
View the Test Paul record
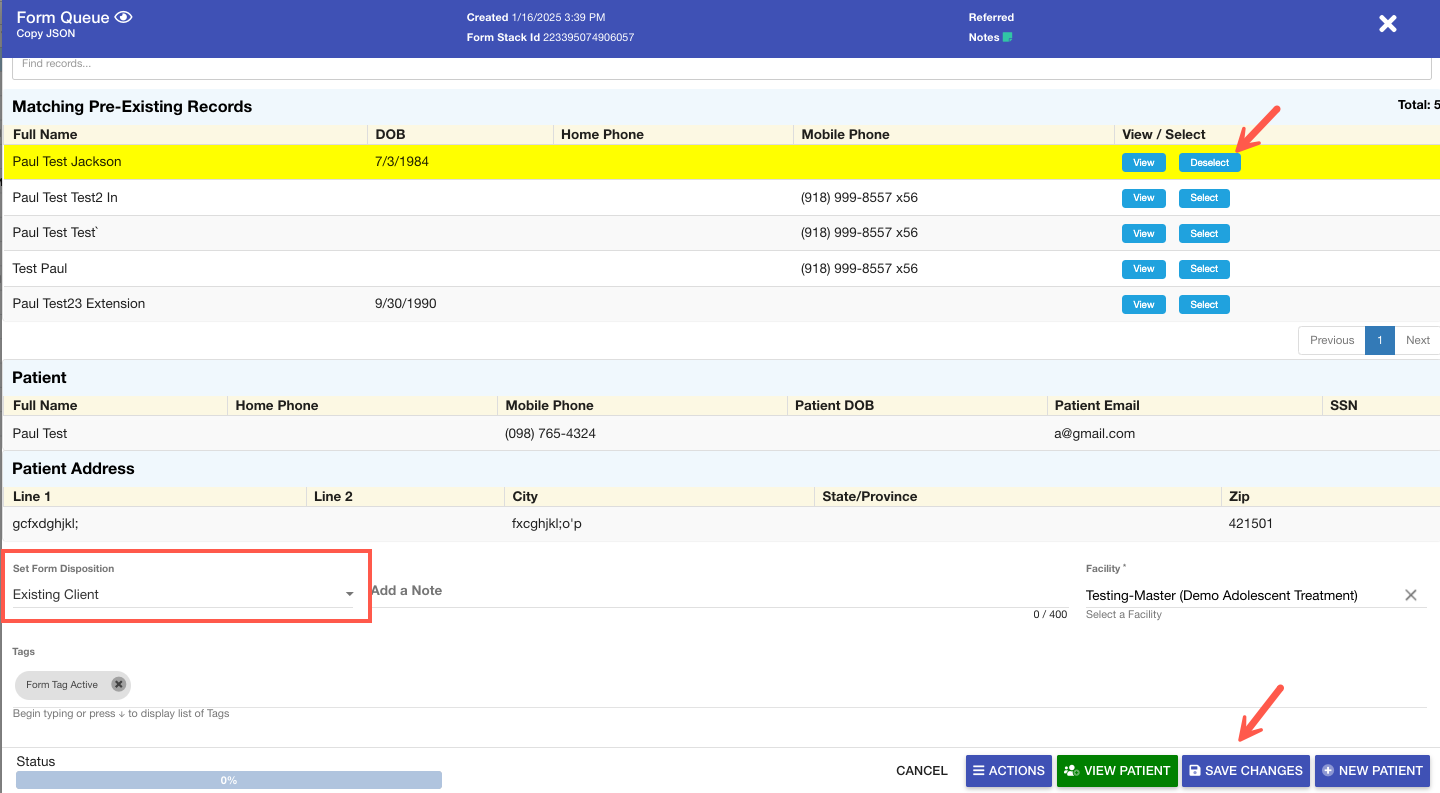1143,269
